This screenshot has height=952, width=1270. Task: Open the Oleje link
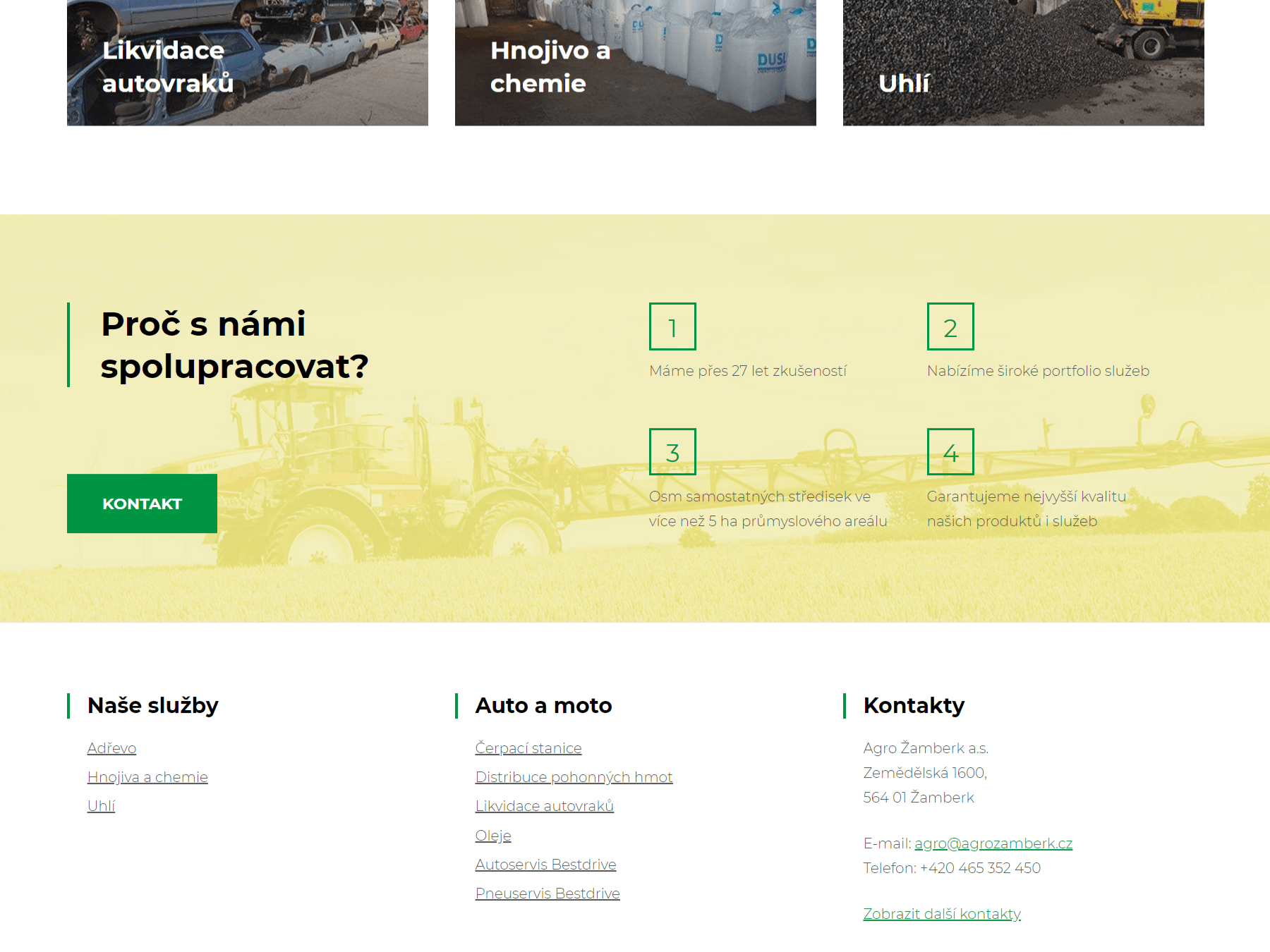click(x=493, y=836)
